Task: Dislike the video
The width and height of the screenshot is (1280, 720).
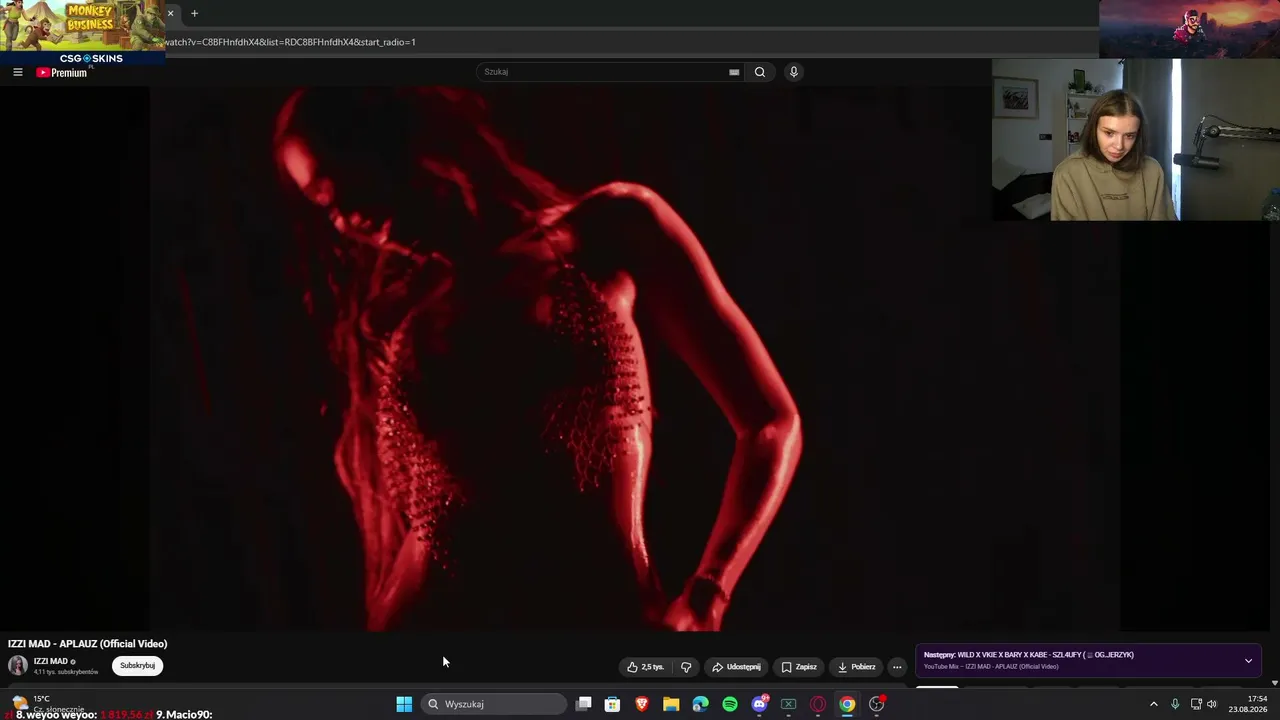Action: coord(686,667)
